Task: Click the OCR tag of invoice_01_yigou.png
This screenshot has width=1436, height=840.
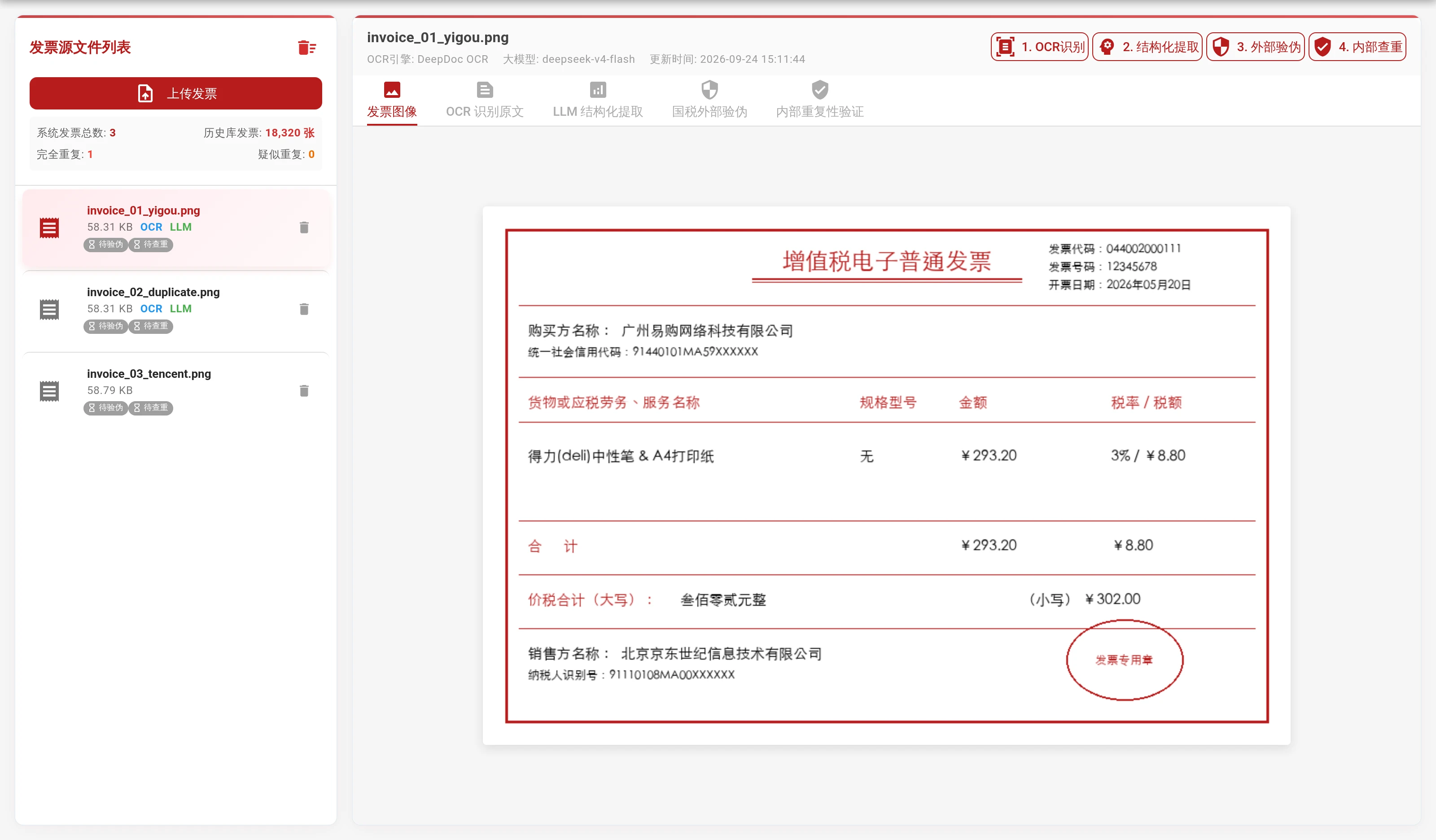Action: coord(151,227)
